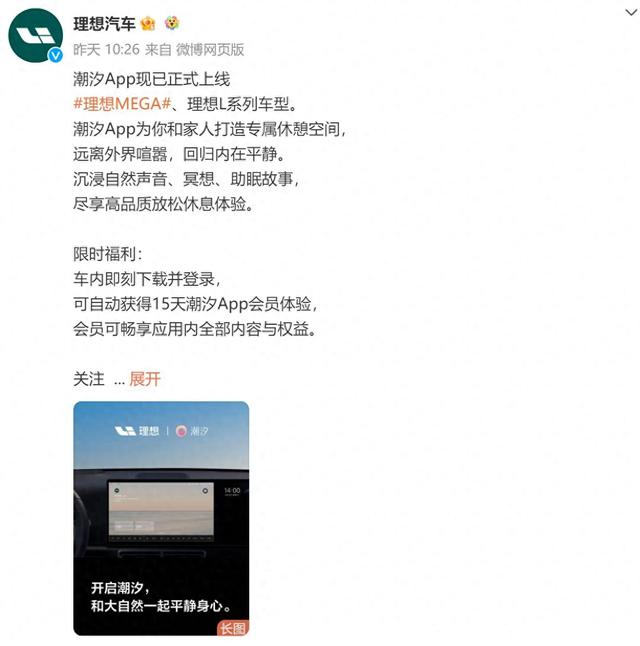Open the 昨天 10:26 timestamp link
The image size is (640, 646).
point(106,49)
